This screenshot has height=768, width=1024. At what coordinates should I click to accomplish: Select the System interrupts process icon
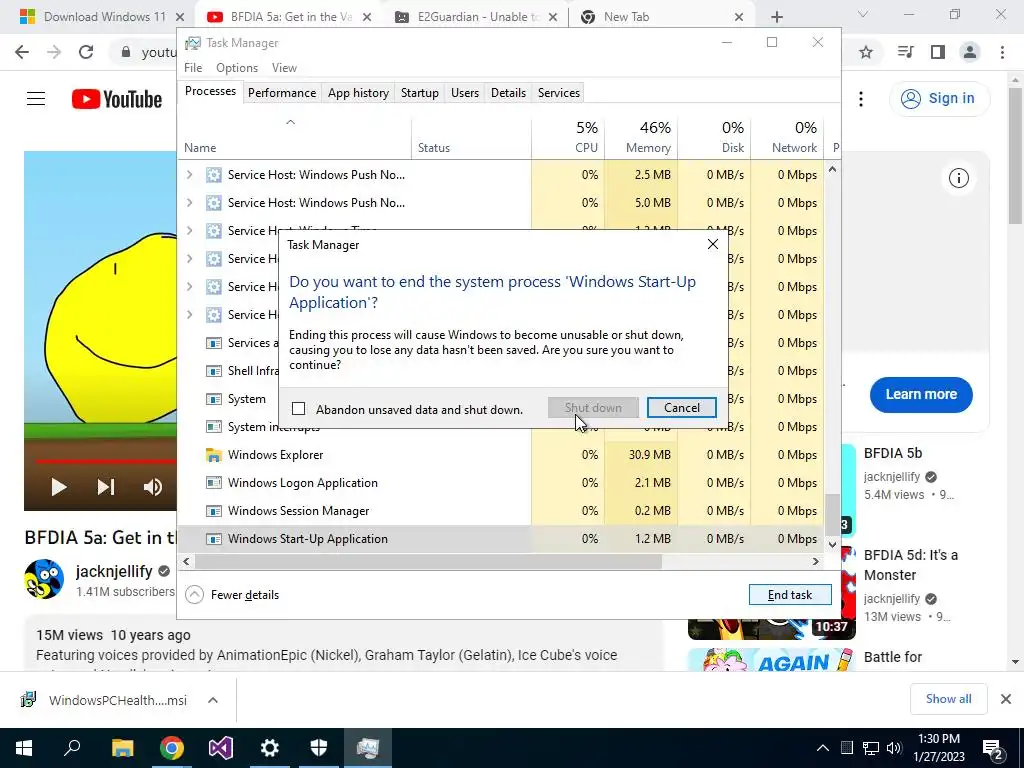coord(214,426)
